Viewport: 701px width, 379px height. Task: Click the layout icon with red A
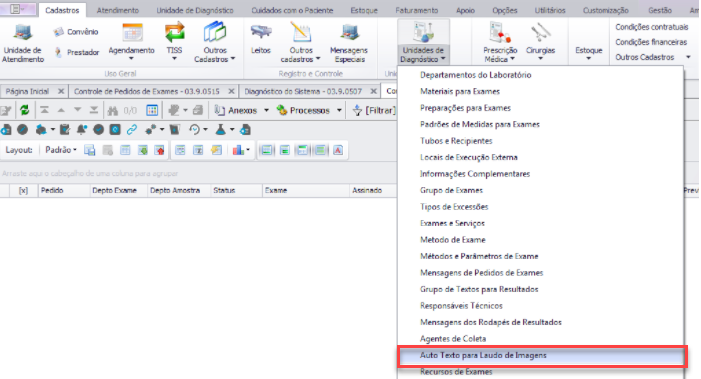[x=338, y=150]
